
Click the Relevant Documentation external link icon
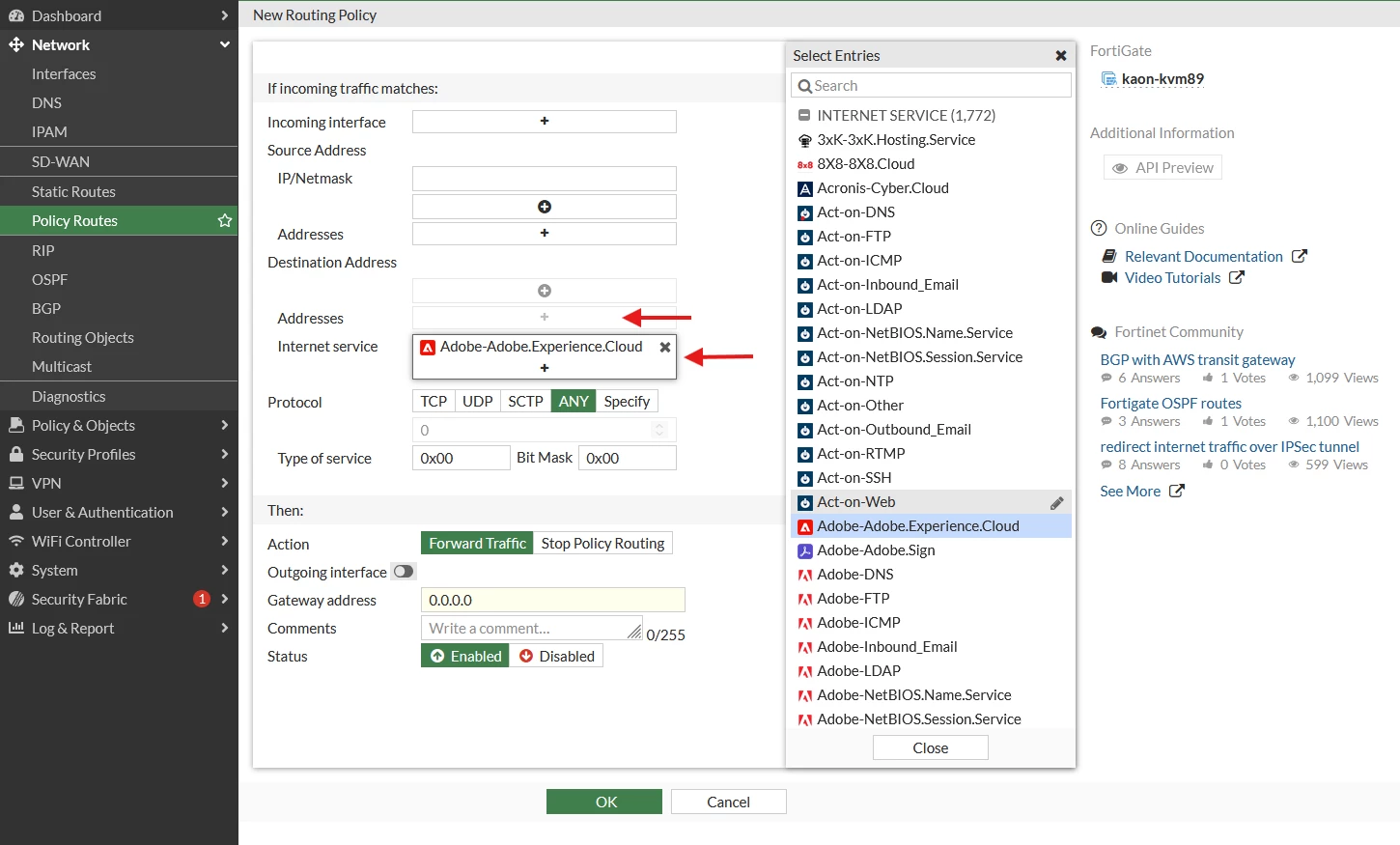pyautogui.click(x=1300, y=256)
